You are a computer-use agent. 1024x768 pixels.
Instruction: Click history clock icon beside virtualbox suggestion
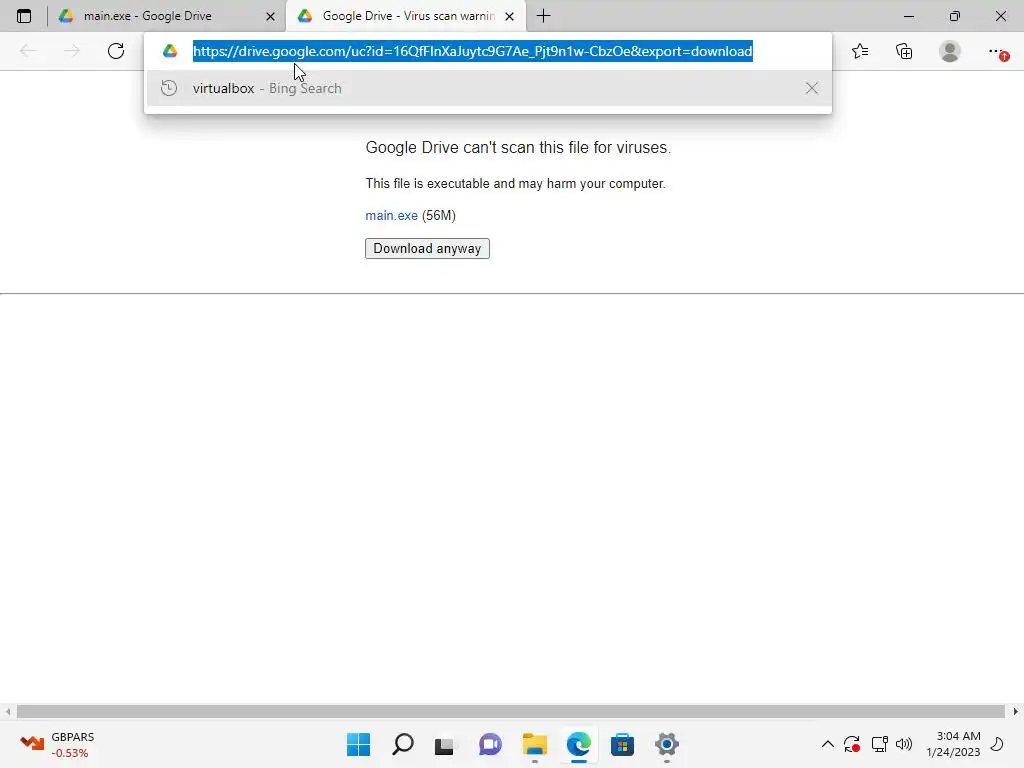pos(169,88)
